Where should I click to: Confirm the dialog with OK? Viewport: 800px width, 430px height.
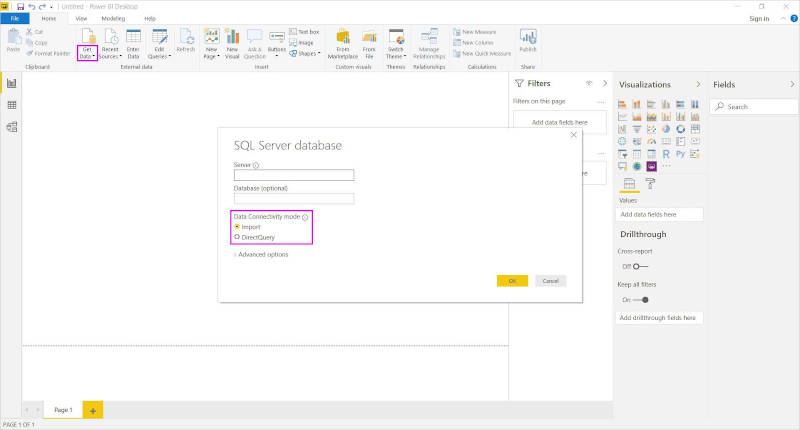(512, 281)
